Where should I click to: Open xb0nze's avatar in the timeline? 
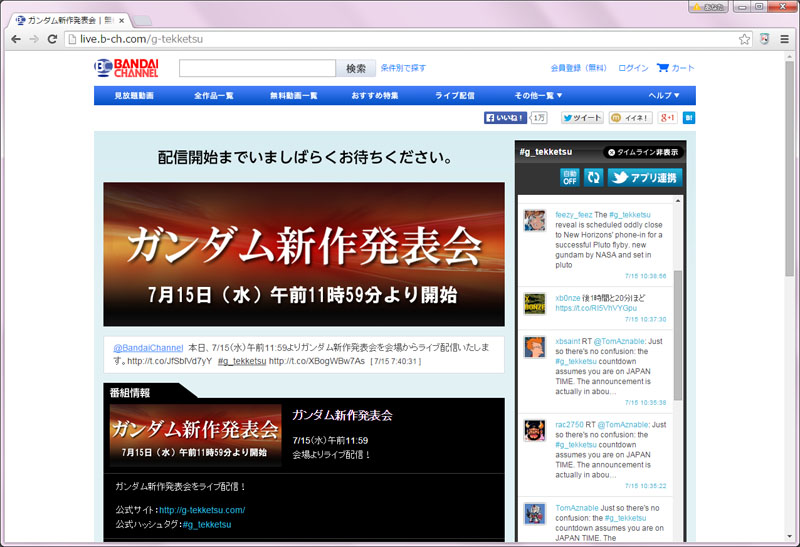coord(535,304)
